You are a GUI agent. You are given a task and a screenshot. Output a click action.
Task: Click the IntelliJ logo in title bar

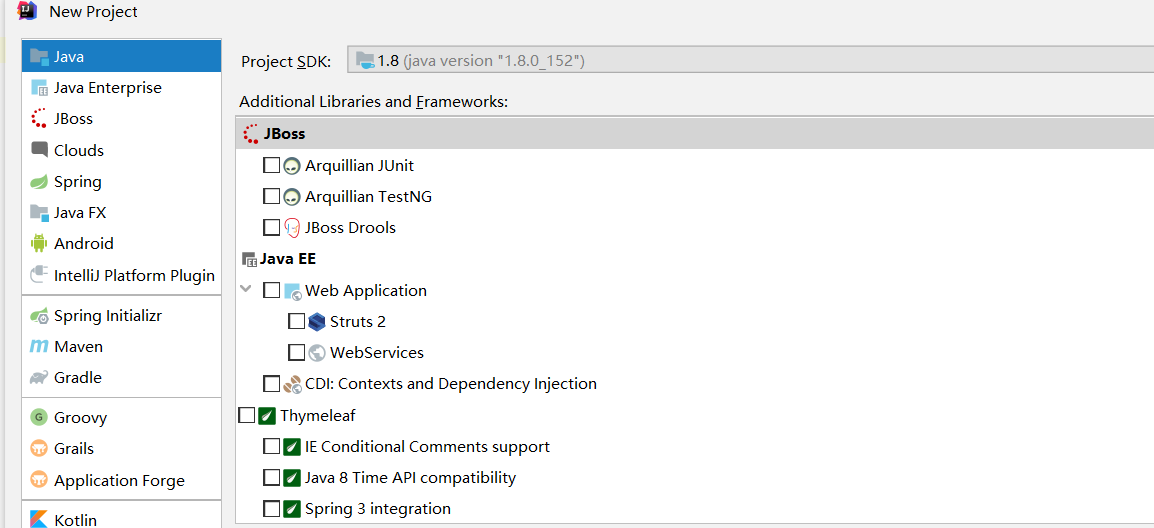click(x=26, y=10)
